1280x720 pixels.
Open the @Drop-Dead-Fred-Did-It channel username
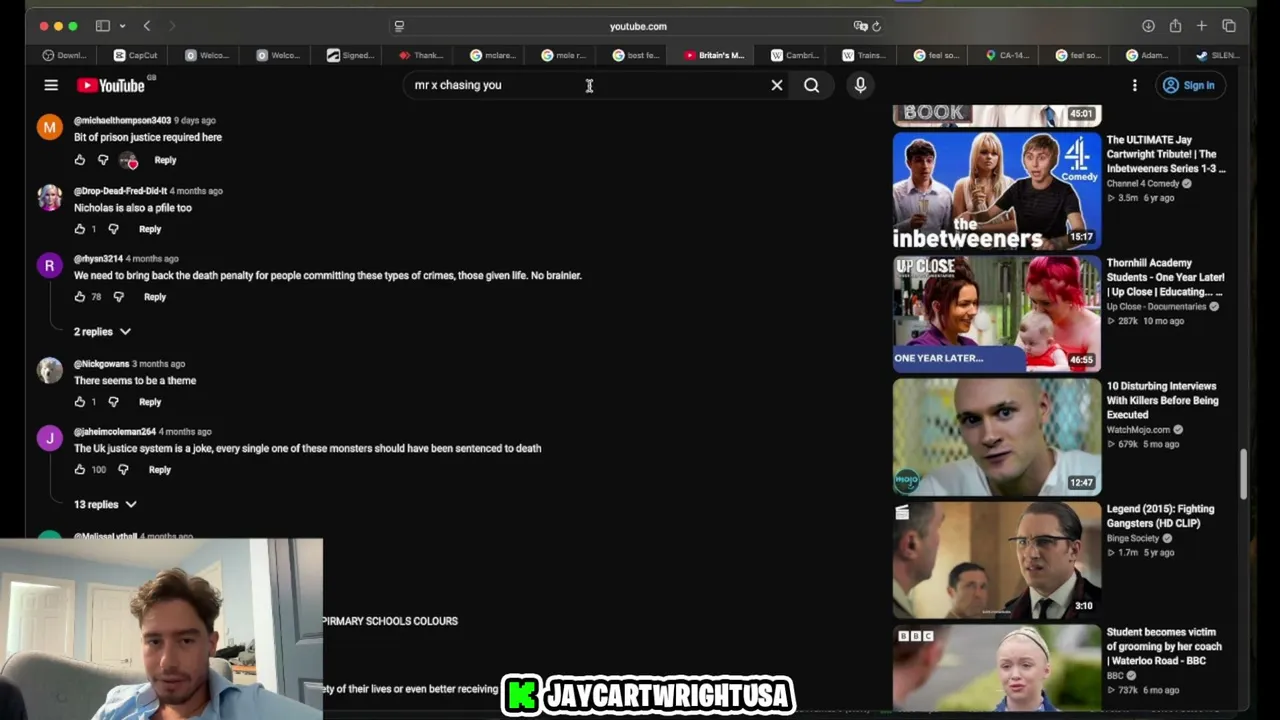[120, 191]
